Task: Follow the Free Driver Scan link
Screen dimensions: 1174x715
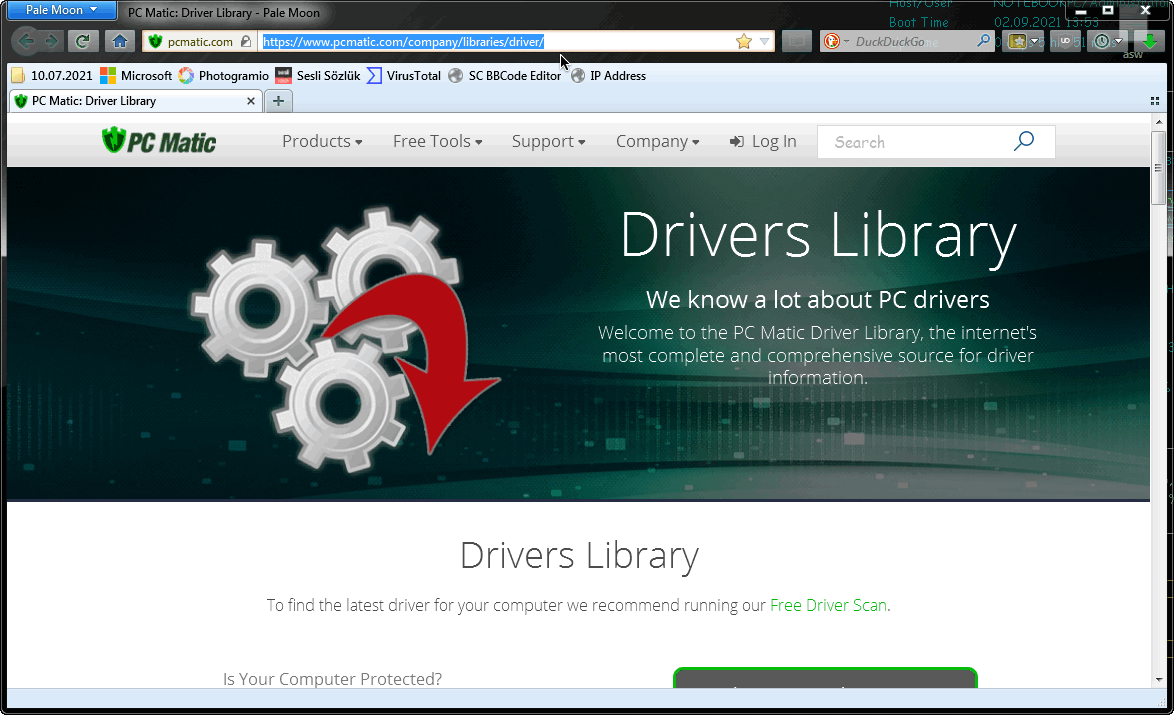Action: (x=828, y=605)
